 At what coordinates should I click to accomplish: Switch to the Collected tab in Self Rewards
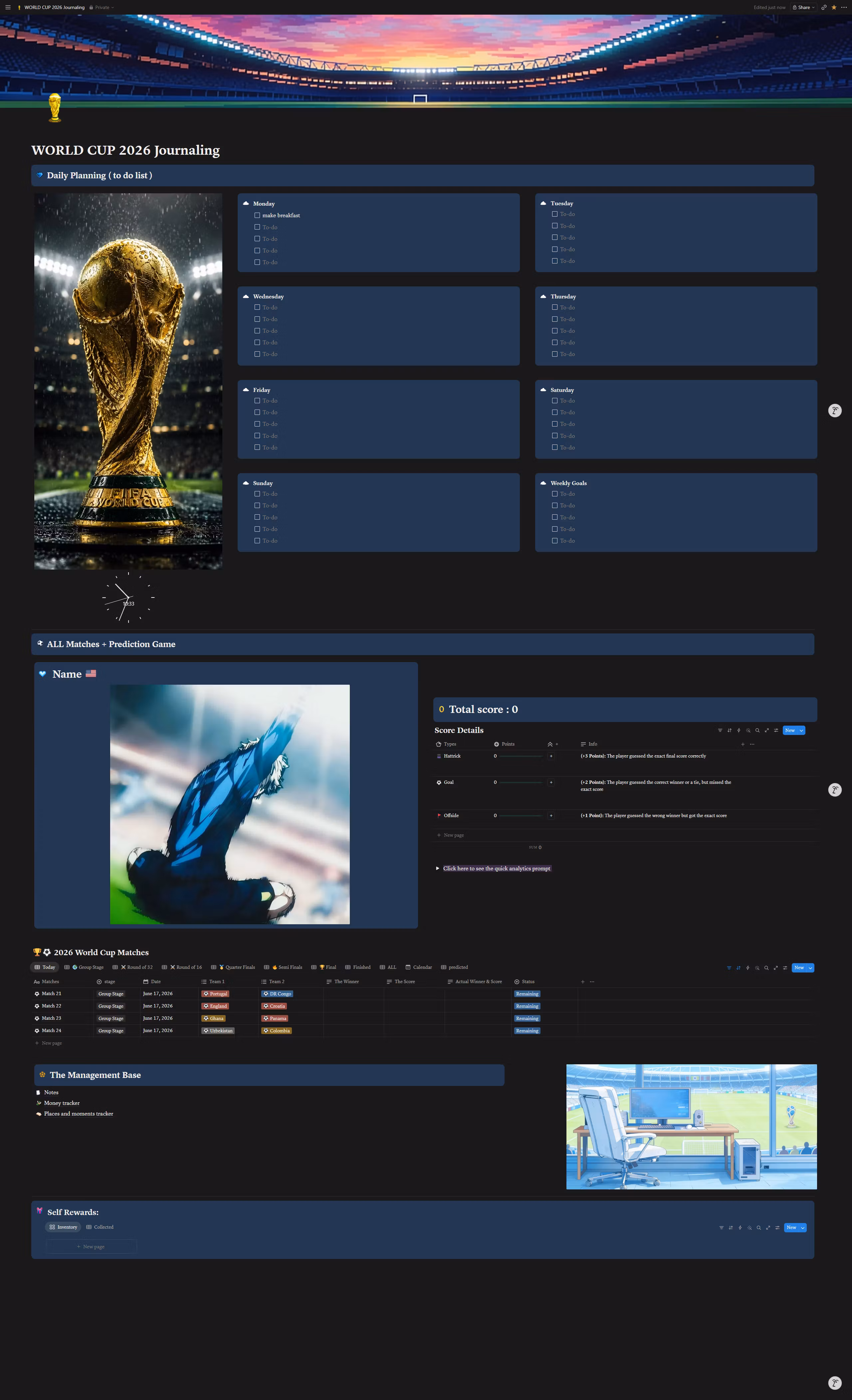pos(100,1227)
